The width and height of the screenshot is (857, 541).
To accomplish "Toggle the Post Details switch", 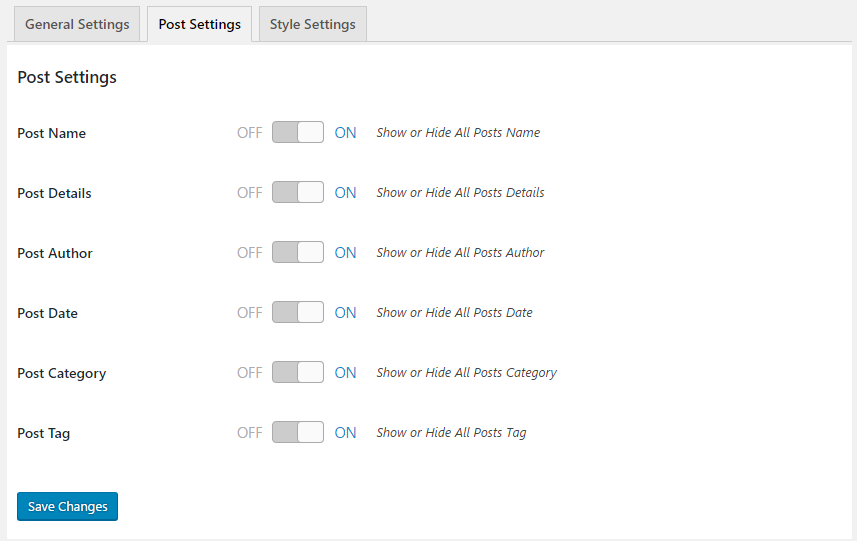I will [x=298, y=192].
